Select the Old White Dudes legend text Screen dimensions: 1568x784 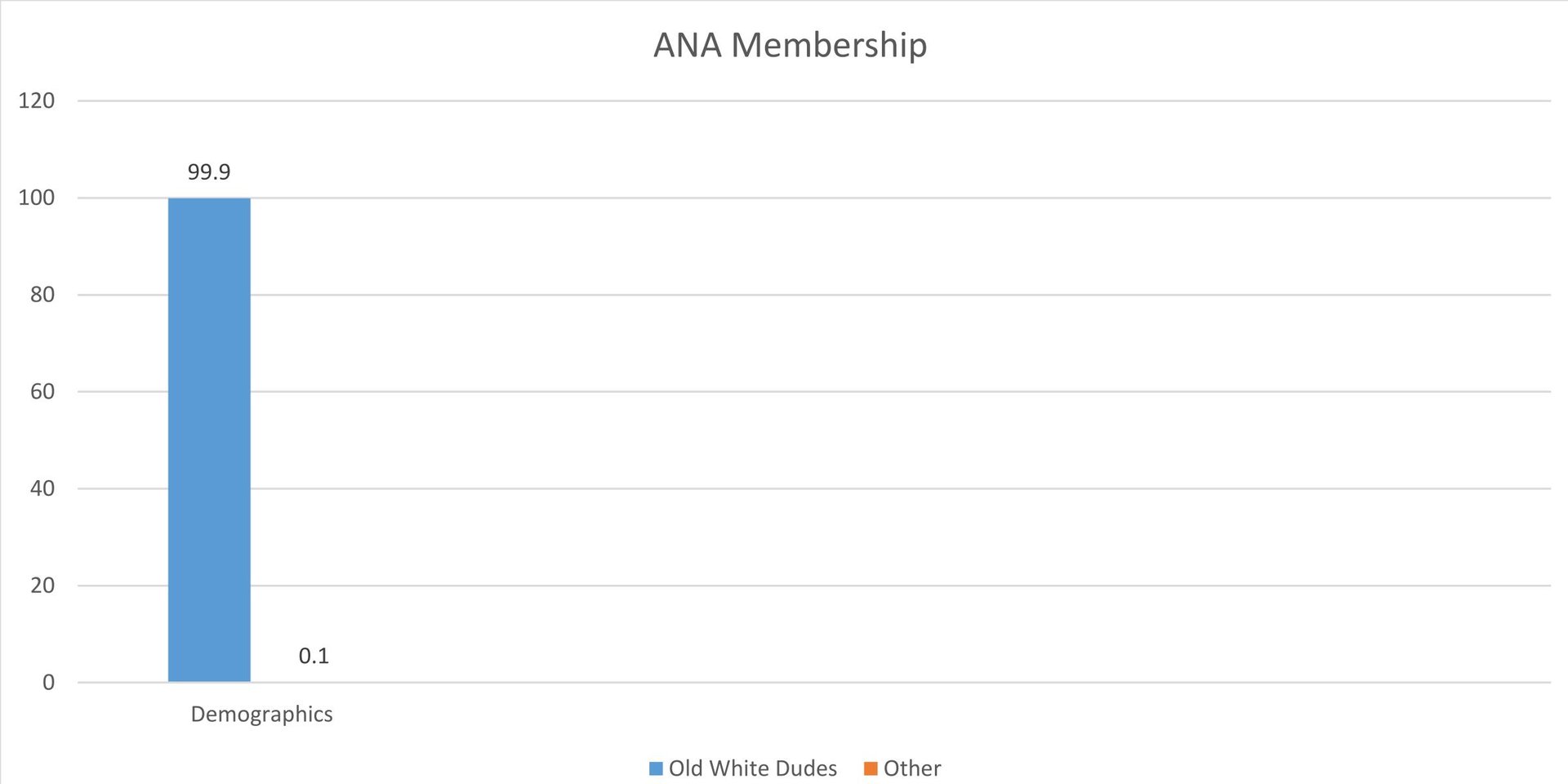[x=752, y=768]
